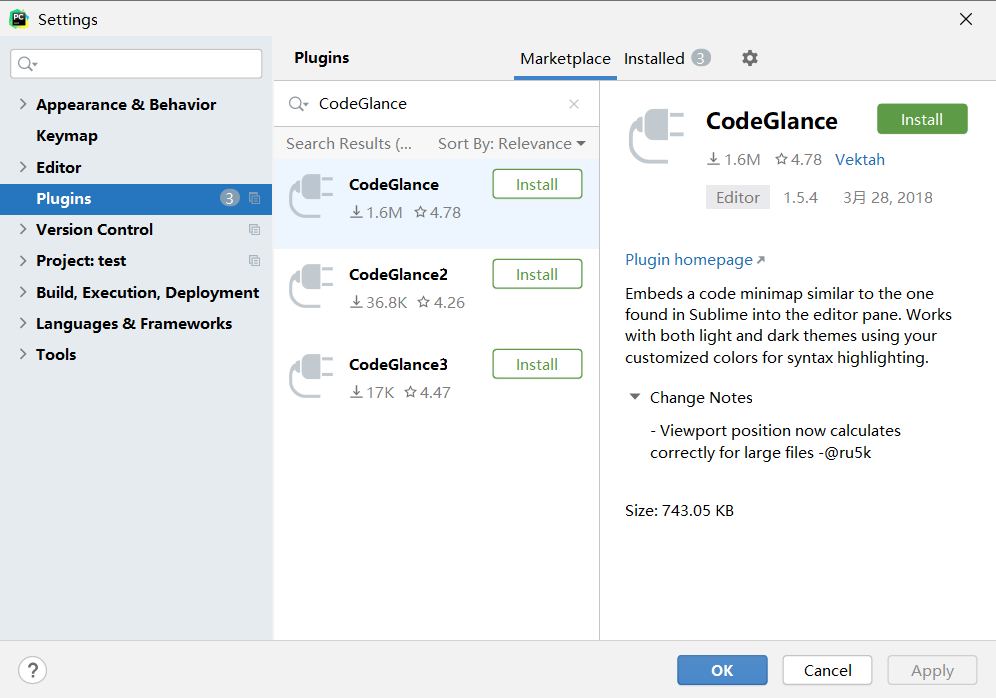Open the Vektah vendor link
Viewport: 996px width, 698px height.
coord(859,159)
